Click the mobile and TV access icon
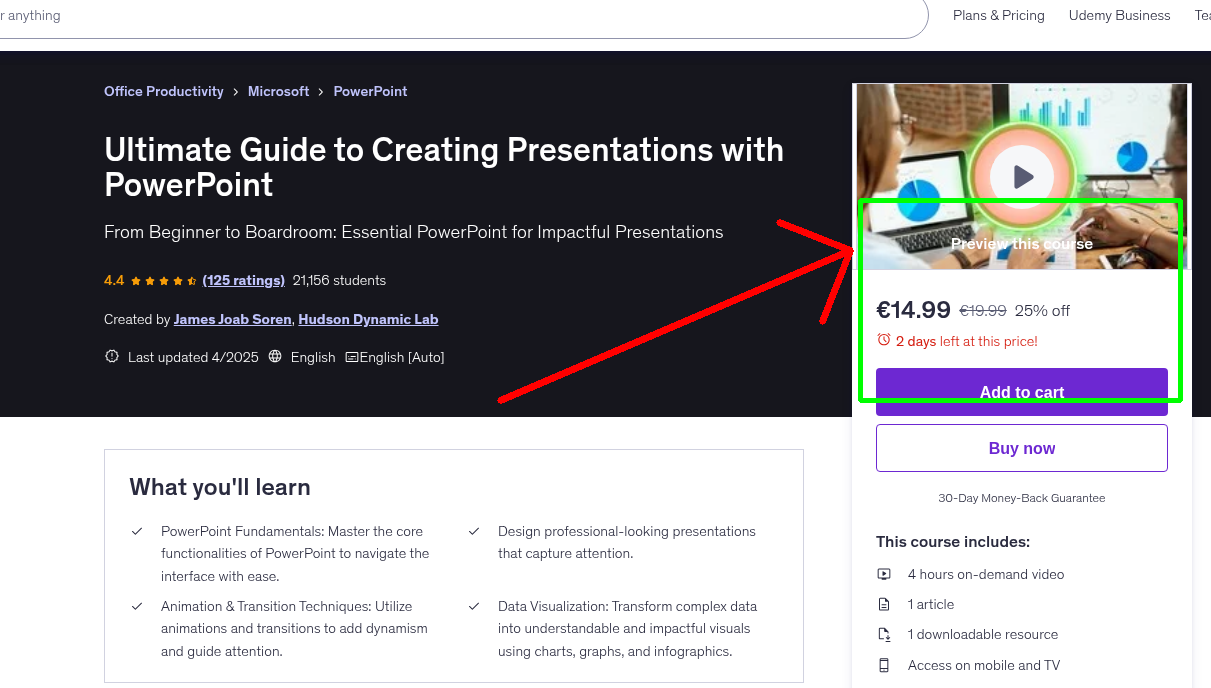1211x688 pixels. click(884, 665)
